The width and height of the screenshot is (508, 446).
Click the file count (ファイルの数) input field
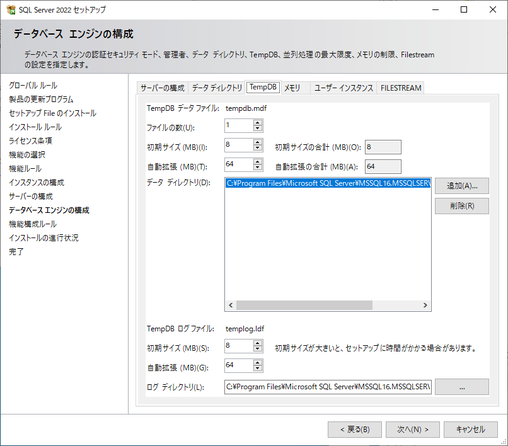tap(239, 126)
